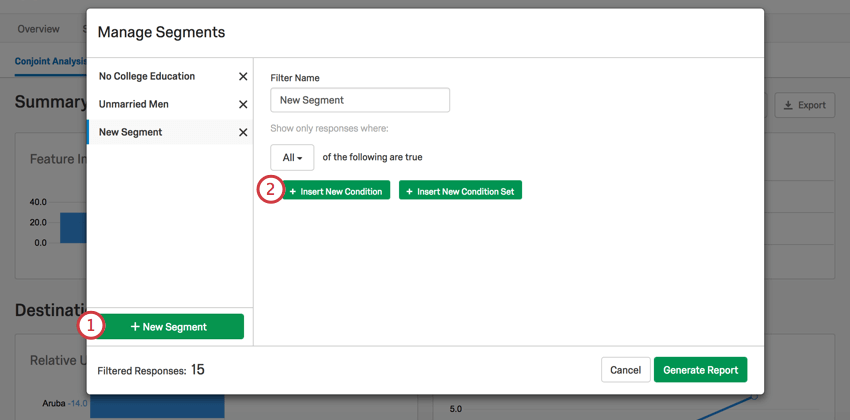Focus the Filter Name text field
Screen dimensions: 850x420
pos(360,100)
